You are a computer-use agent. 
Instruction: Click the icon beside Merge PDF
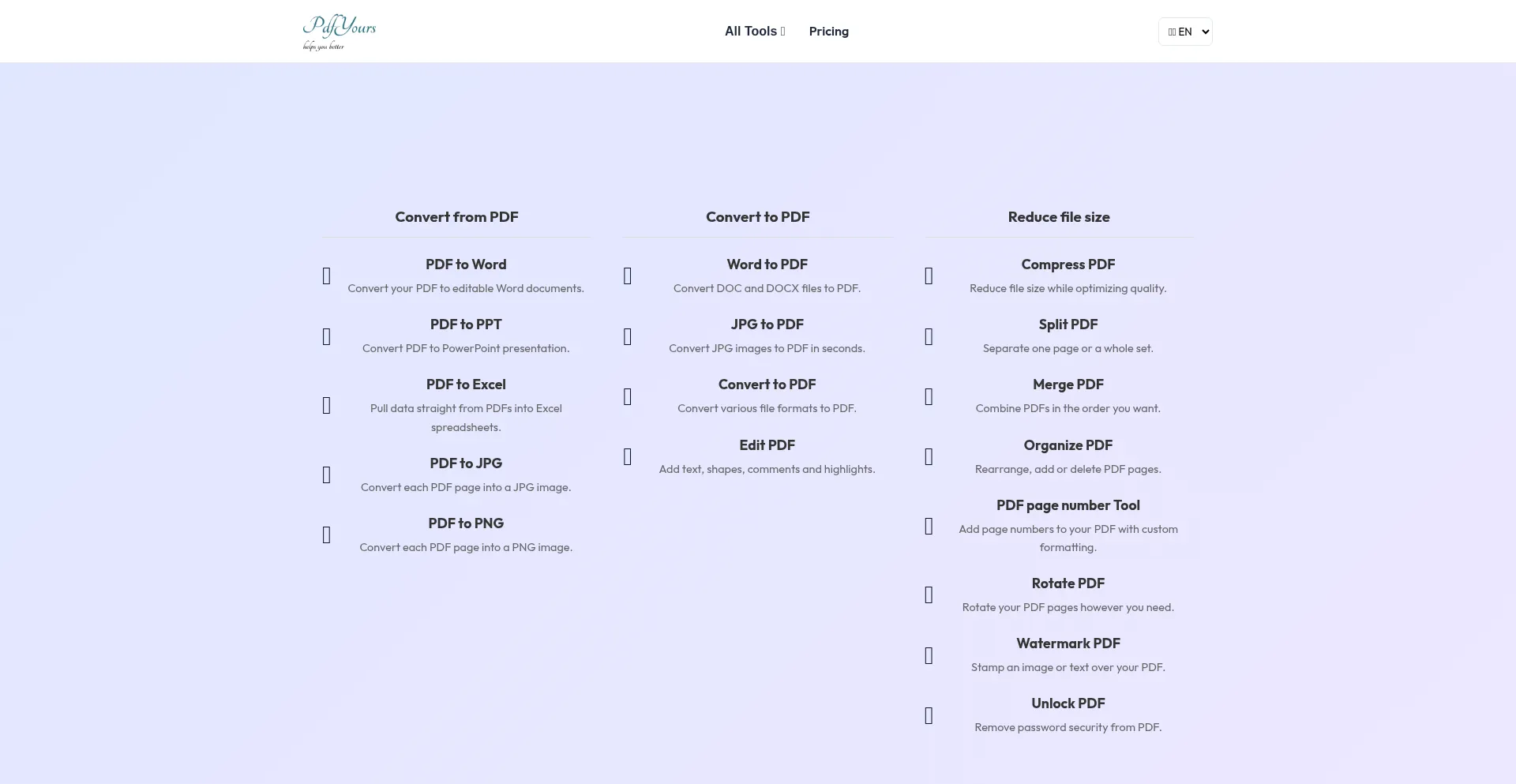pyautogui.click(x=929, y=397)
